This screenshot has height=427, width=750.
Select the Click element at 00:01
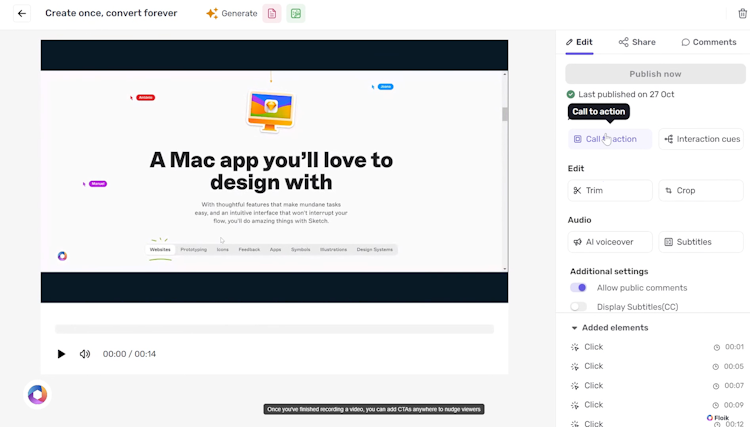tap(657, 347)
